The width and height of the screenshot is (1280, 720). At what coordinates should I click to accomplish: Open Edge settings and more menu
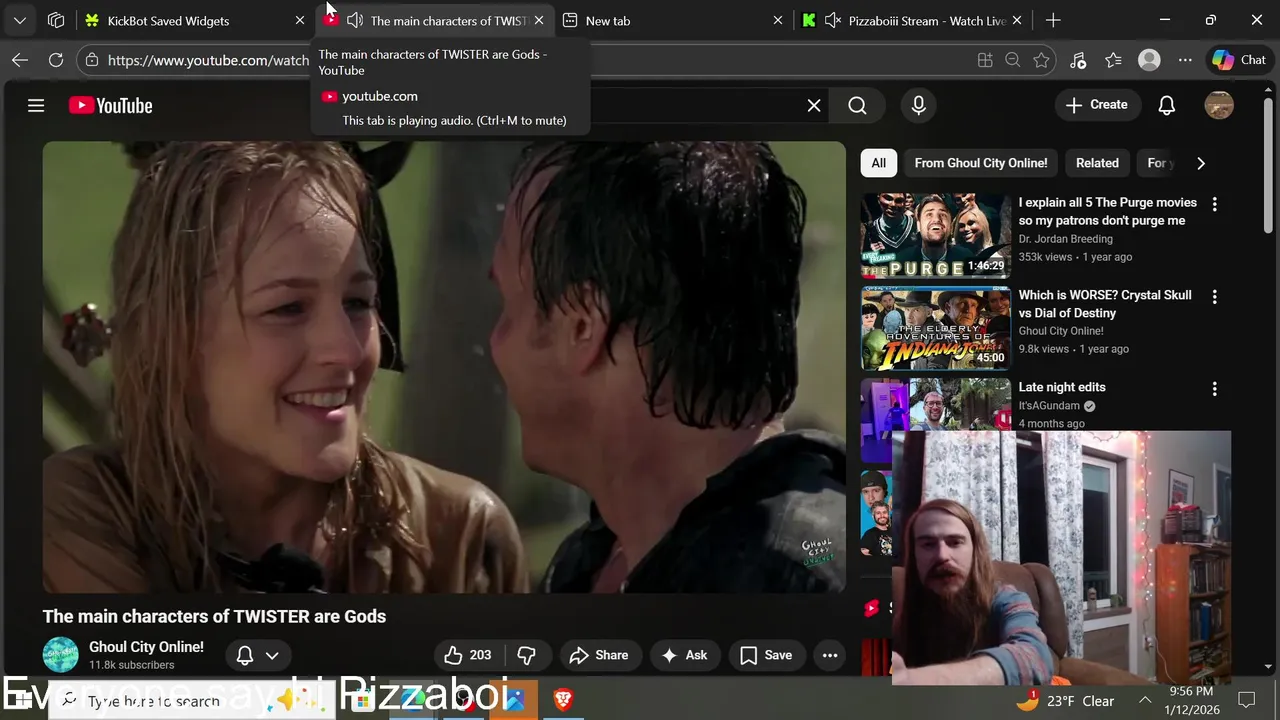tap(1185, 60)
